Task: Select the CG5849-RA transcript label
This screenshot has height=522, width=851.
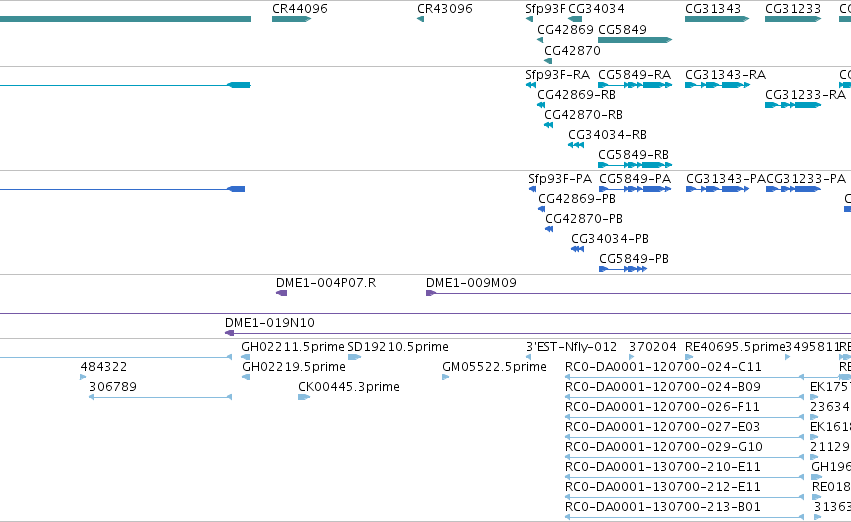Action: (634, 74)
